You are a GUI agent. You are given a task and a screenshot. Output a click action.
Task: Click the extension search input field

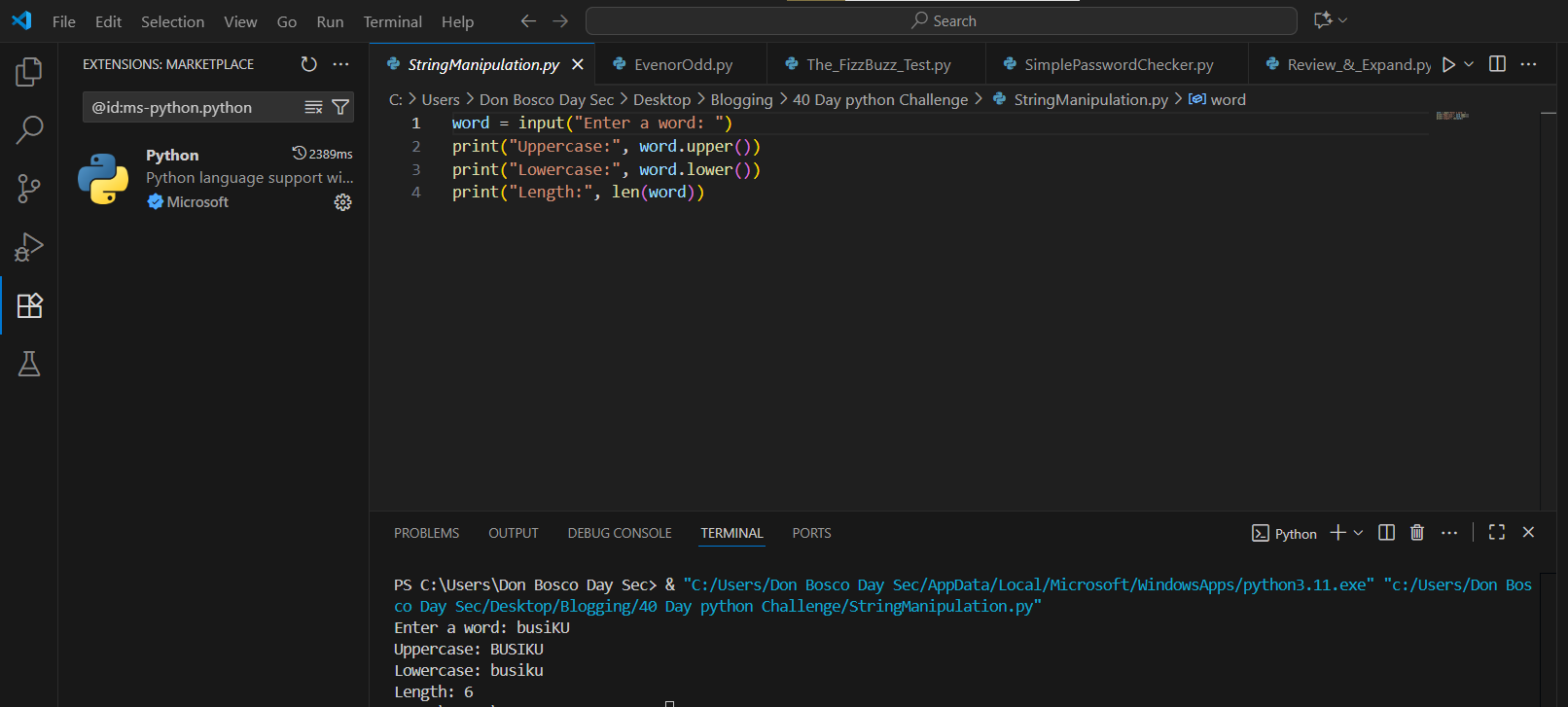(195, 107)
